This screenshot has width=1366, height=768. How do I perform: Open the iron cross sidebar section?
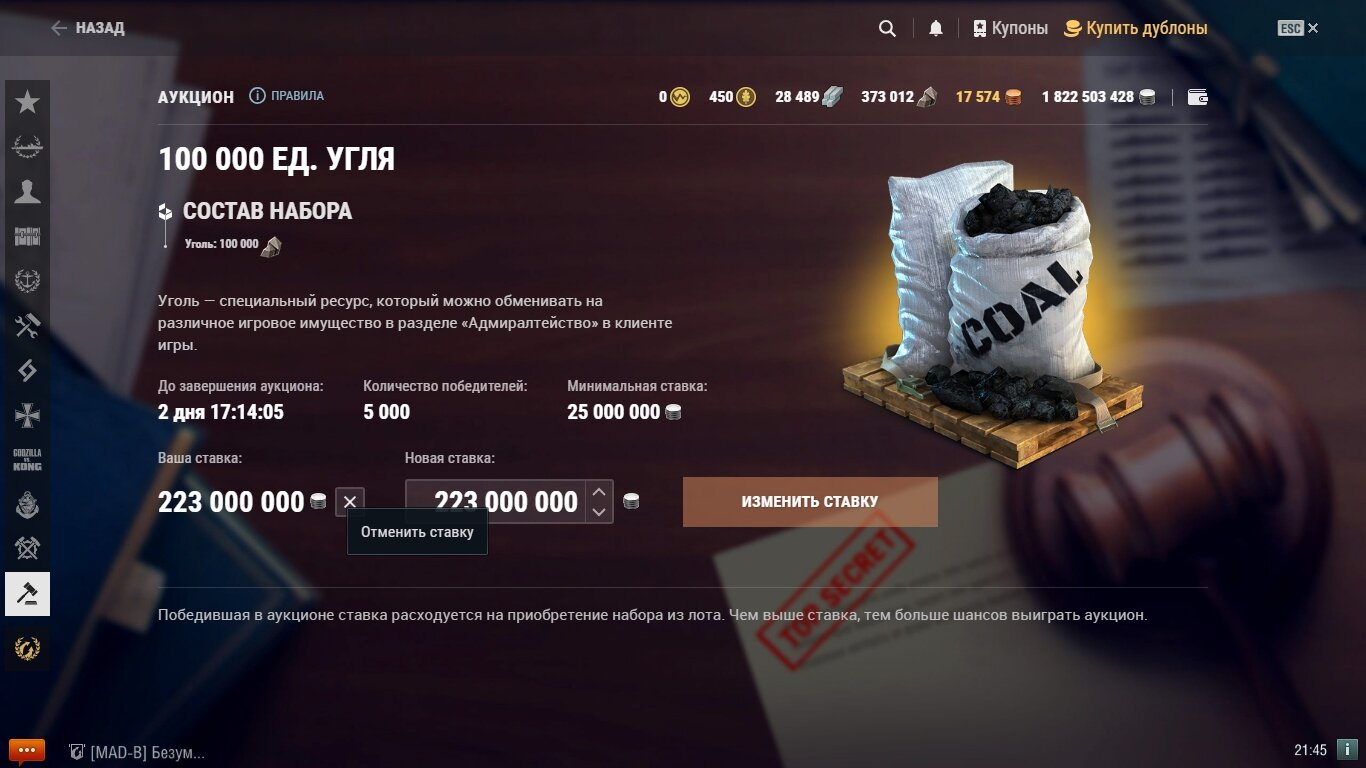(x=27, y=415)
